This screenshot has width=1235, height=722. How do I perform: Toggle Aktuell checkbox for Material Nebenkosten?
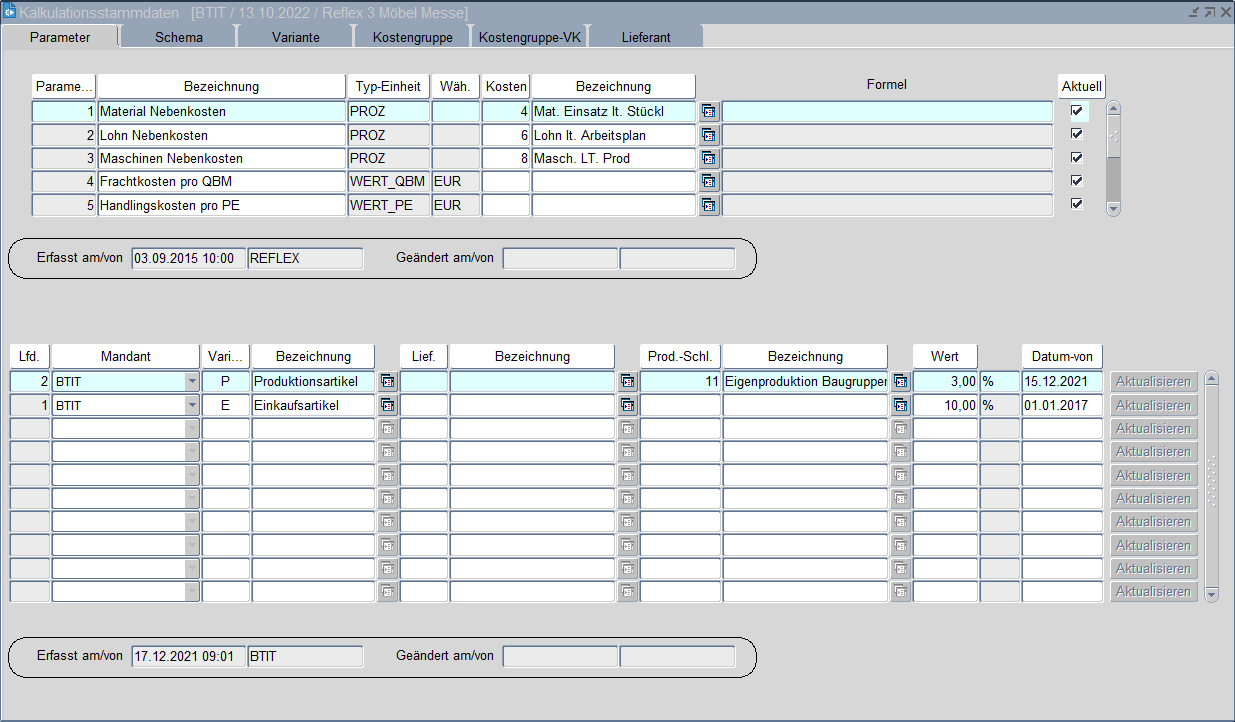click(x=1077, y=111)
